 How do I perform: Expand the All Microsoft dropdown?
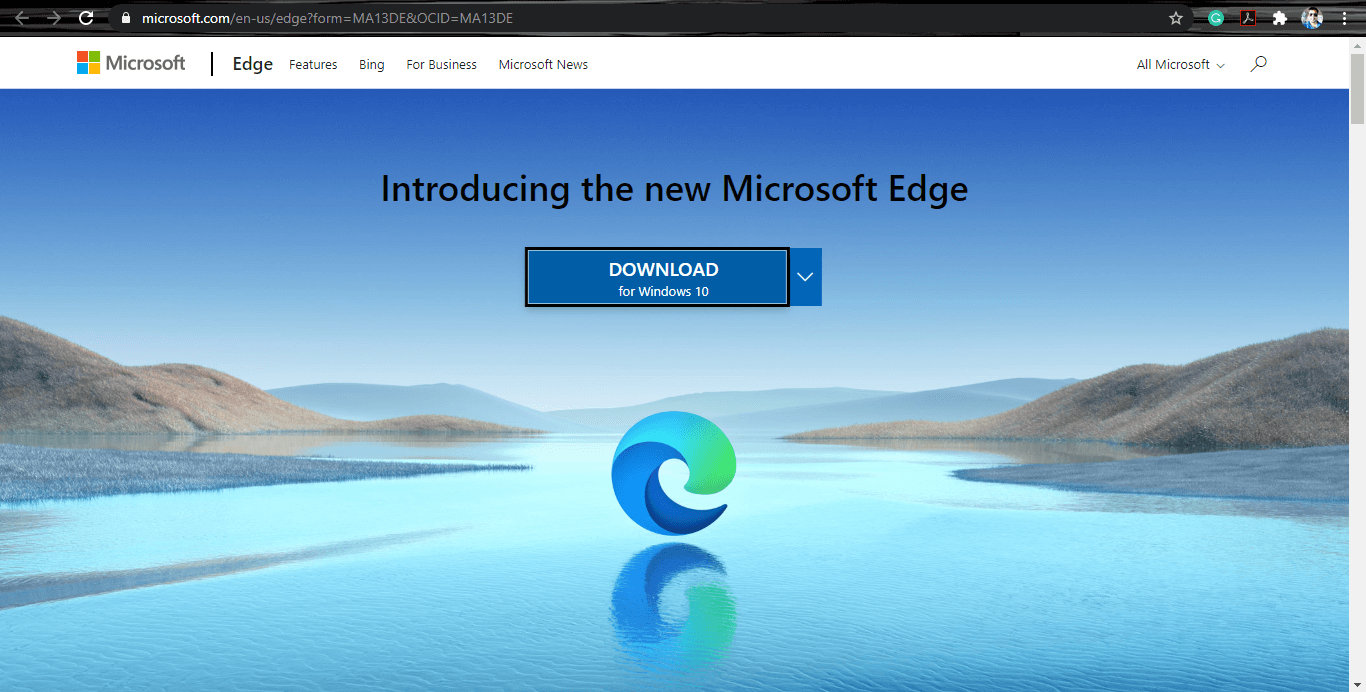pos(1180,64)
